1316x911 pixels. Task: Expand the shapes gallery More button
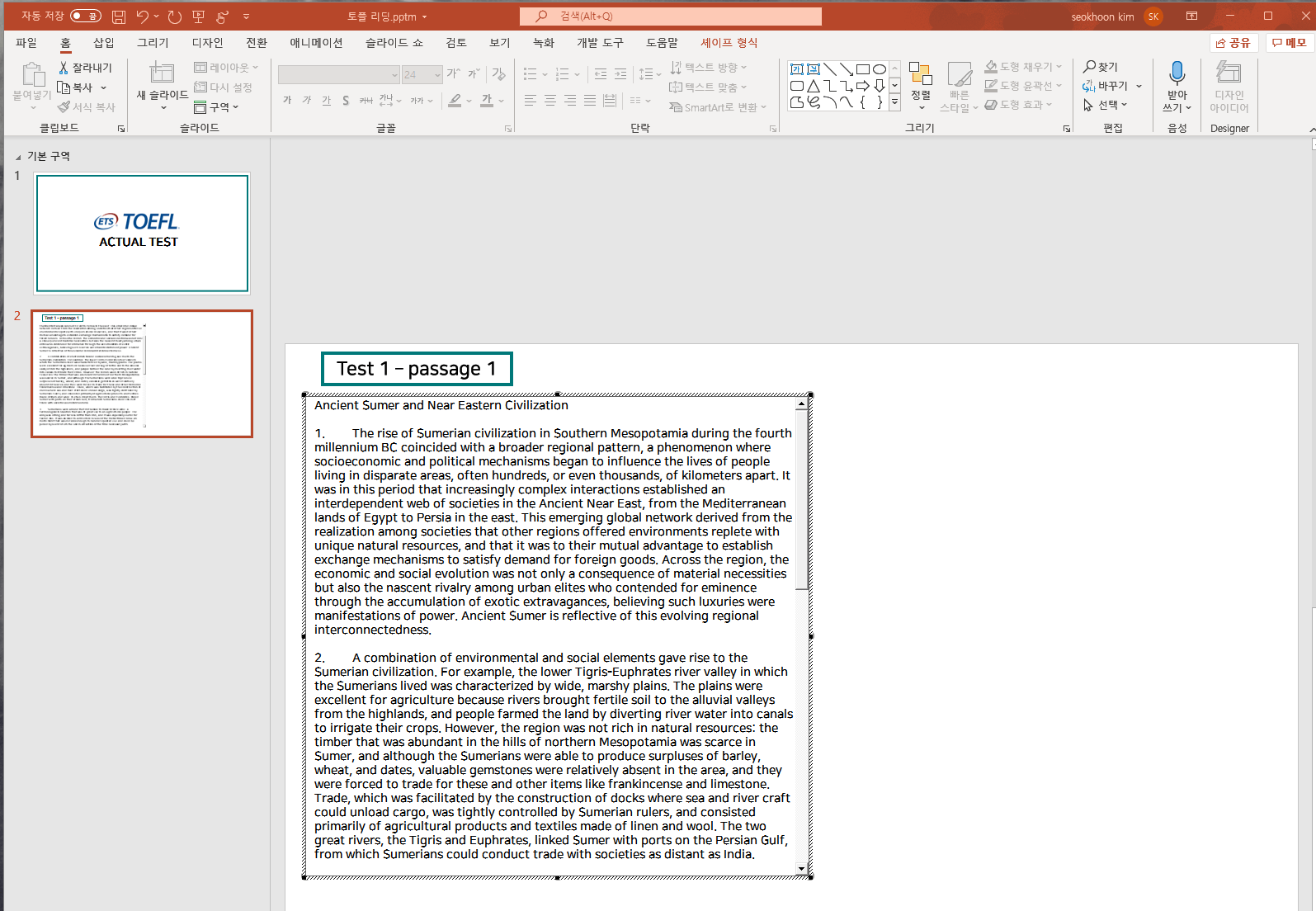coord(894,102)
